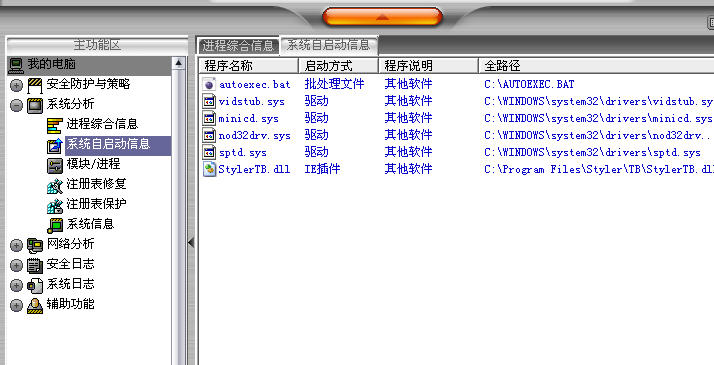
Task: Click the nod32drv.sys driver icon
Action: (x=209, y=135)
